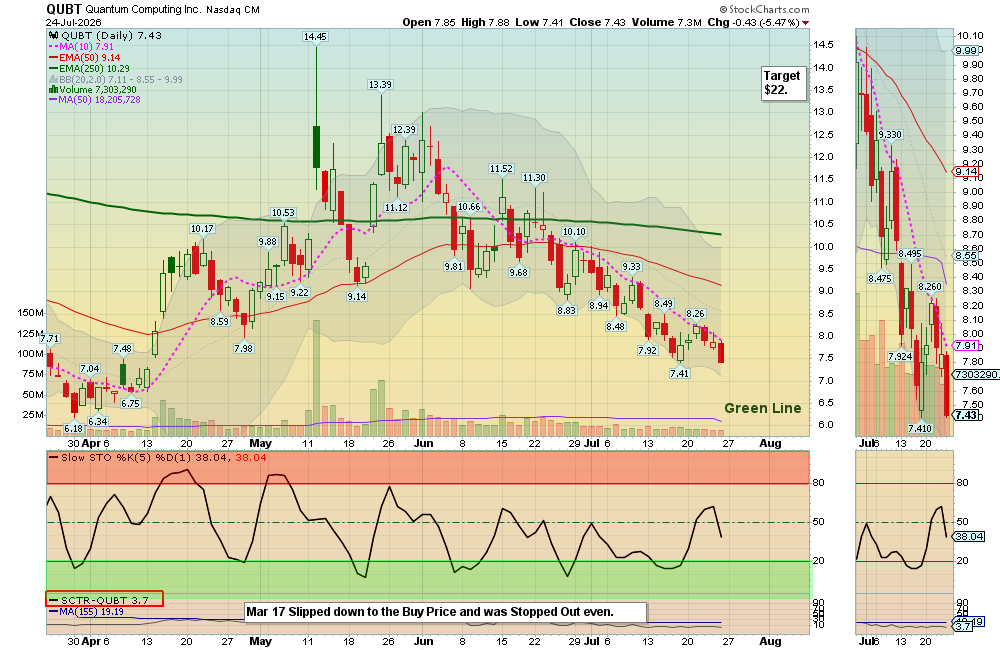Select the High 7.88 header value

coord(485,22)
